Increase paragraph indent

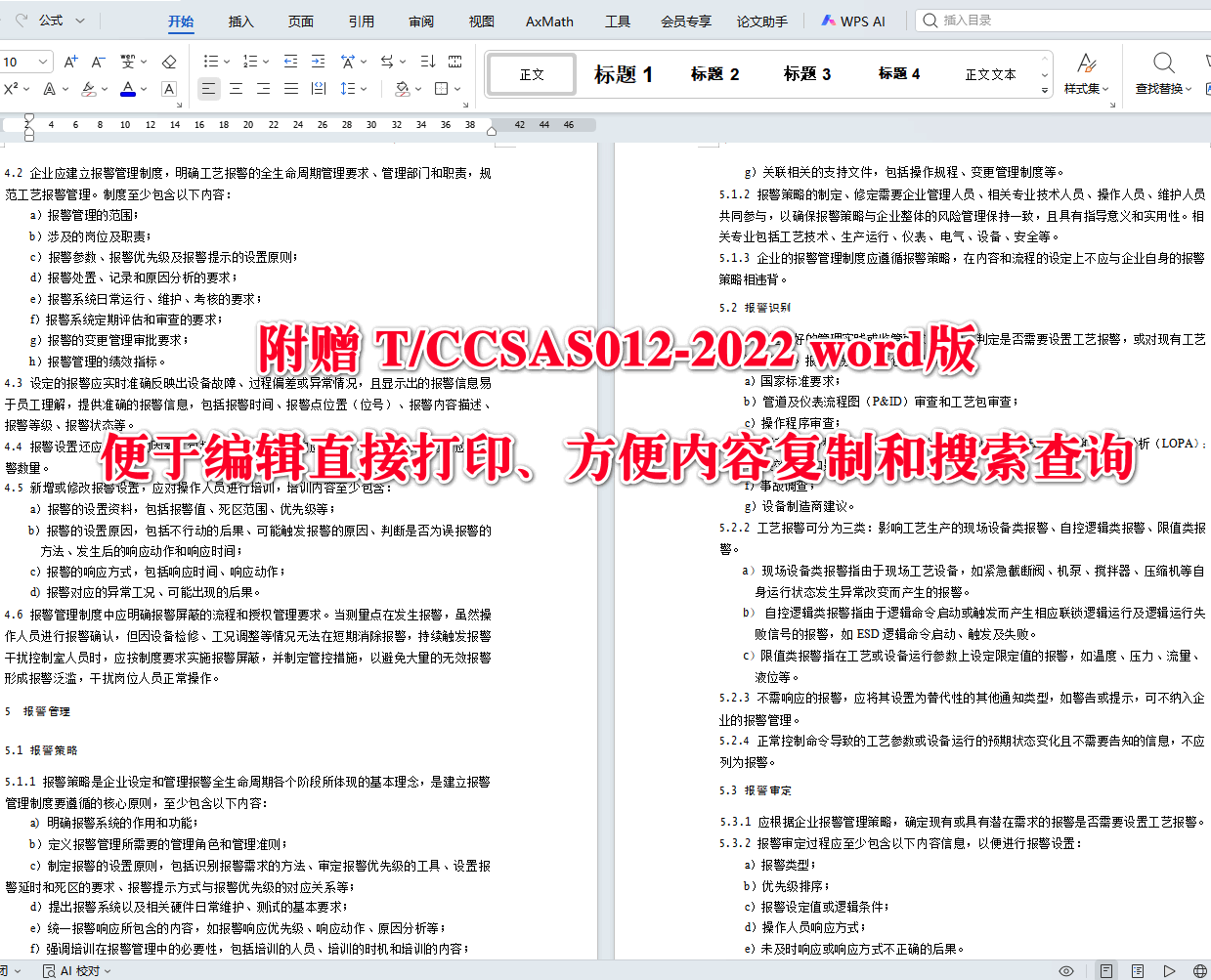click(318, 62)
